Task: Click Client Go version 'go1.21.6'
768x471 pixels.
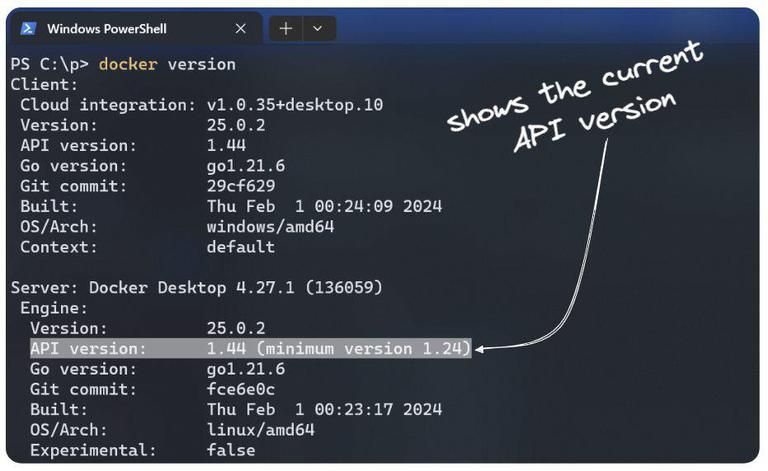Action: [246, 166]
